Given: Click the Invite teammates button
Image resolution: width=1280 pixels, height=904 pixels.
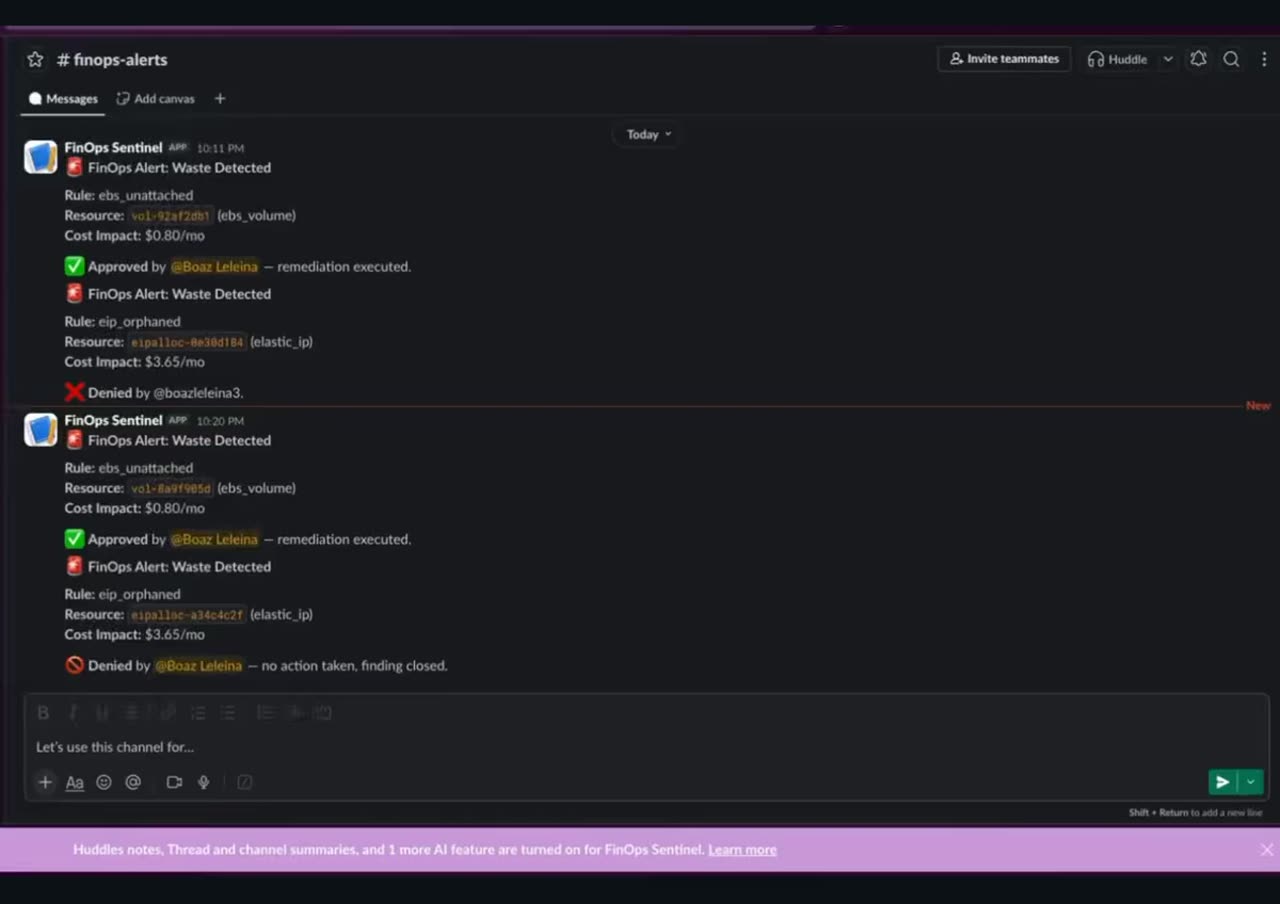Looking at the screenshot, I should 1004,59.
